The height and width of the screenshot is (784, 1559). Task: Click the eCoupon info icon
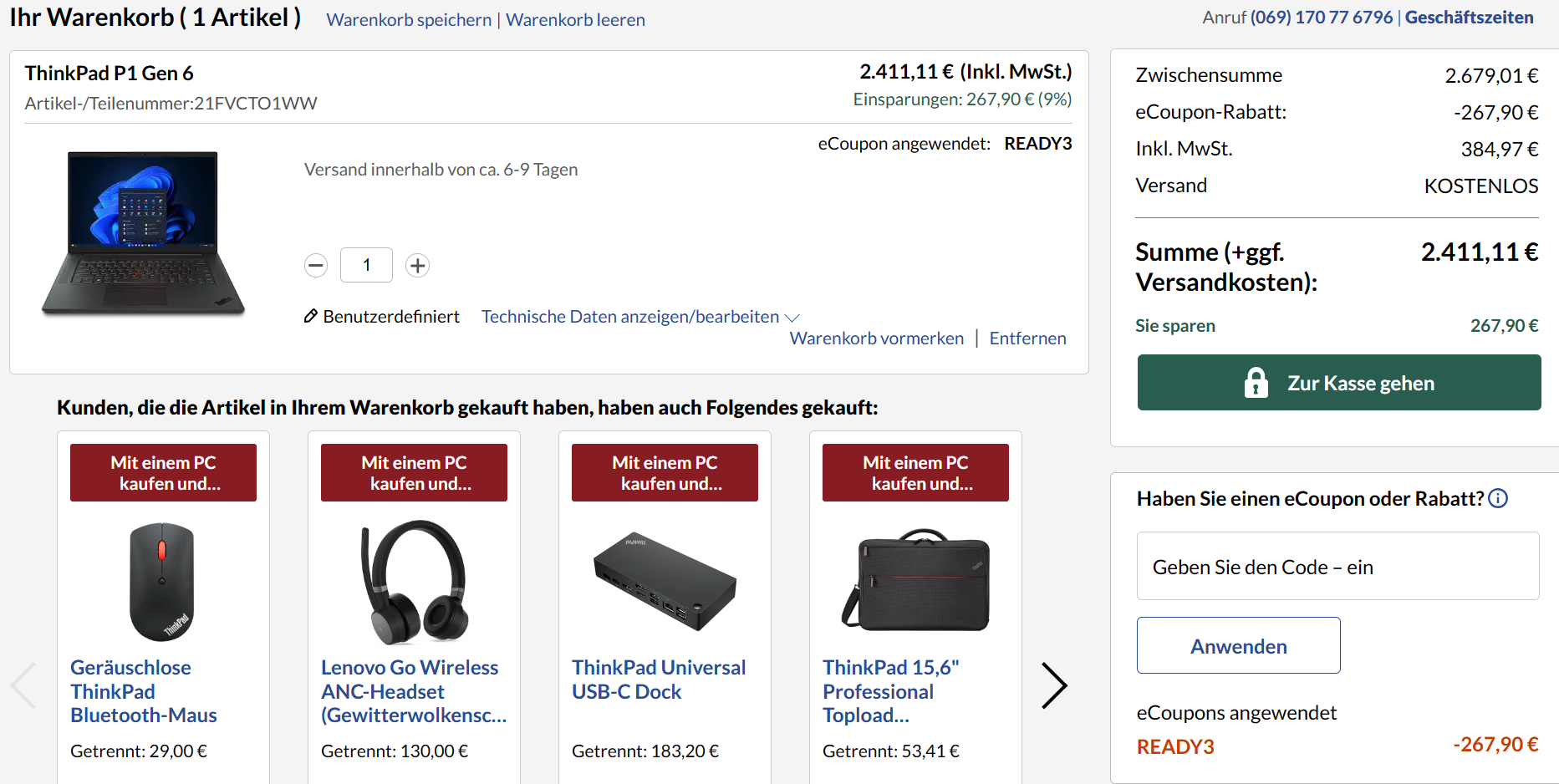(1499, 499)
